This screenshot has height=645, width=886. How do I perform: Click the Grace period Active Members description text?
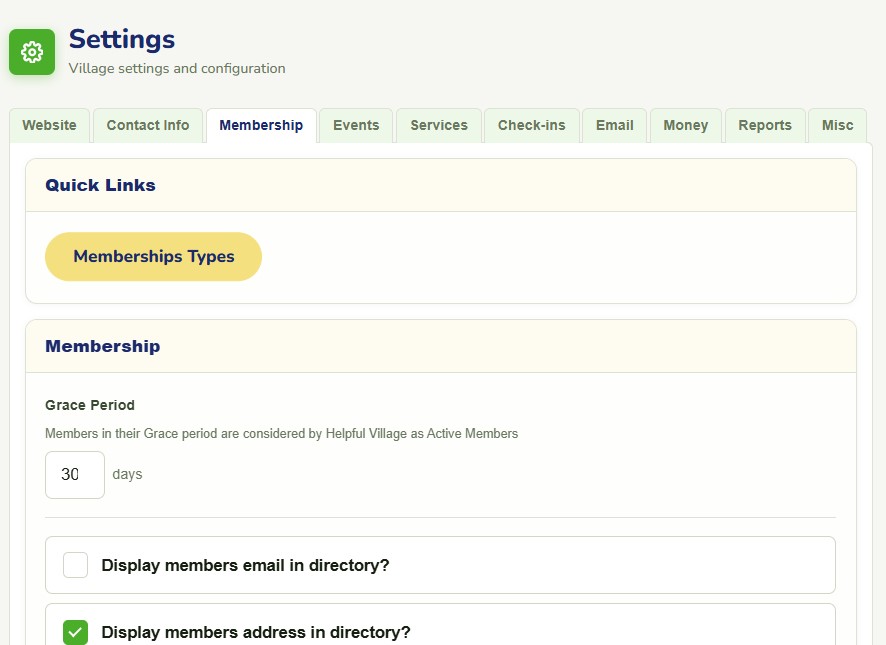point(281,434)
